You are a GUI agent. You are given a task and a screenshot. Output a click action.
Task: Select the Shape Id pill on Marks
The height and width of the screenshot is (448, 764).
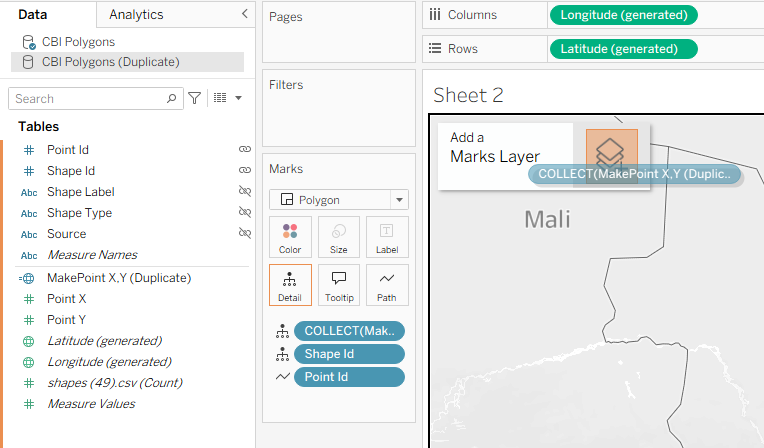click(x=349, y=354)
